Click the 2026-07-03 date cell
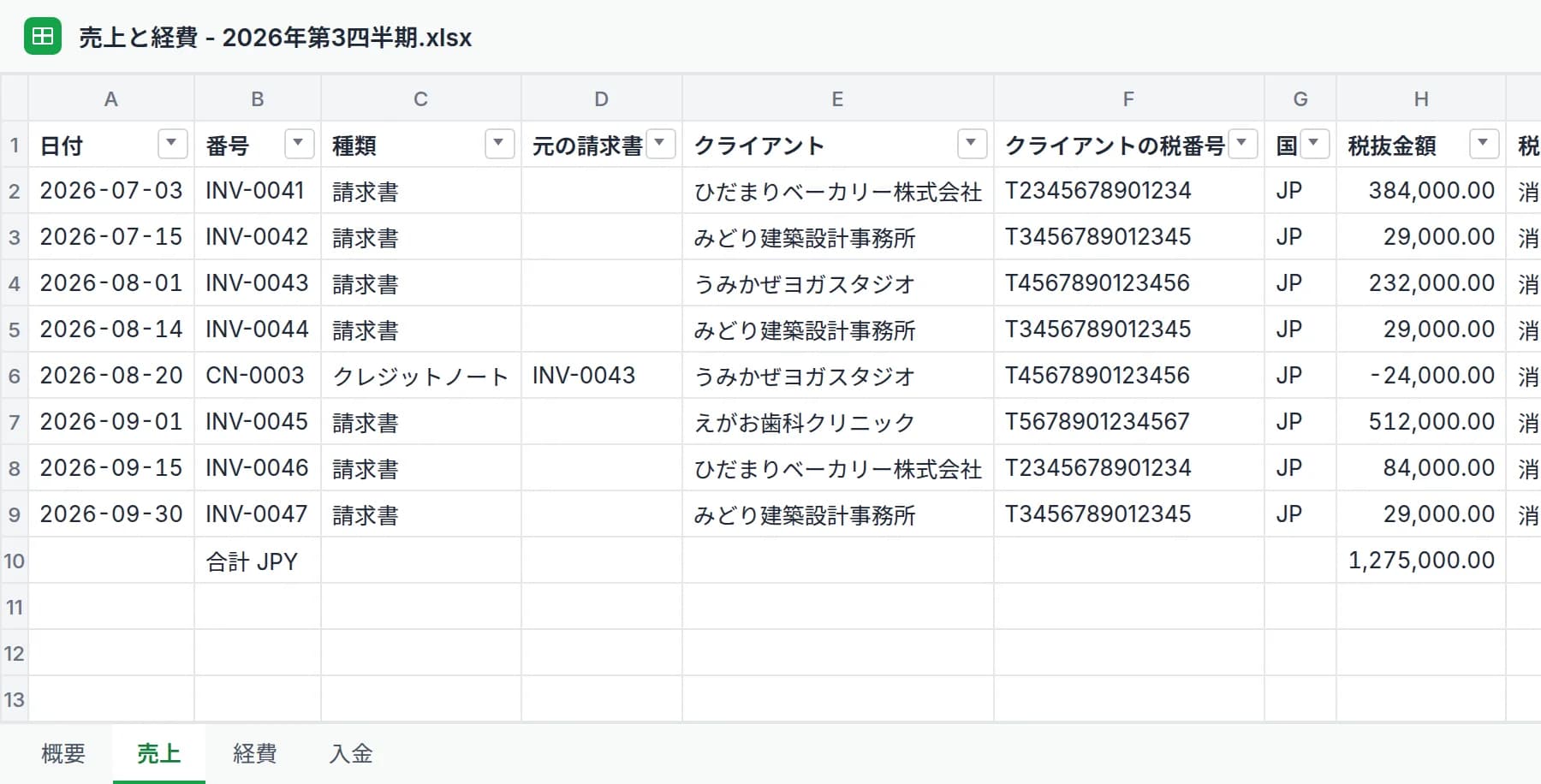 click(111, 190)
